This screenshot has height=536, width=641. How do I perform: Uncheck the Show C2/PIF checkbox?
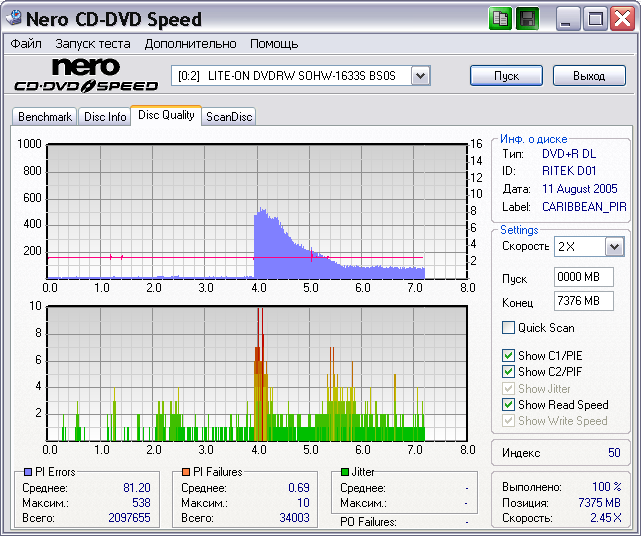[509, 372]
